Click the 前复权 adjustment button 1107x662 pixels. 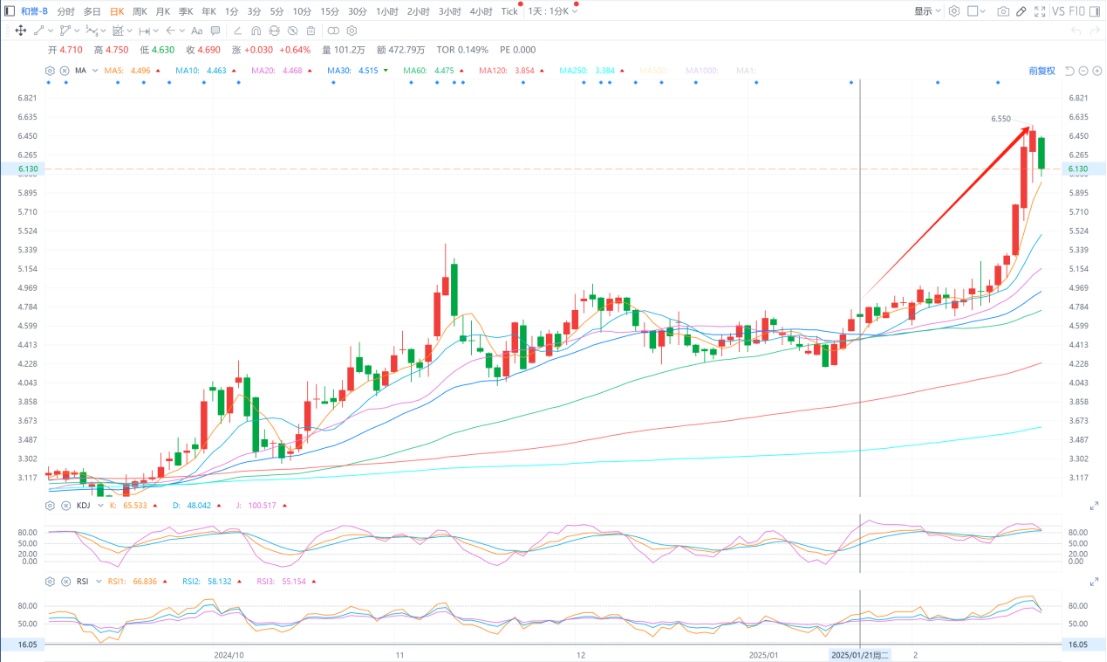click(1042, 71)
